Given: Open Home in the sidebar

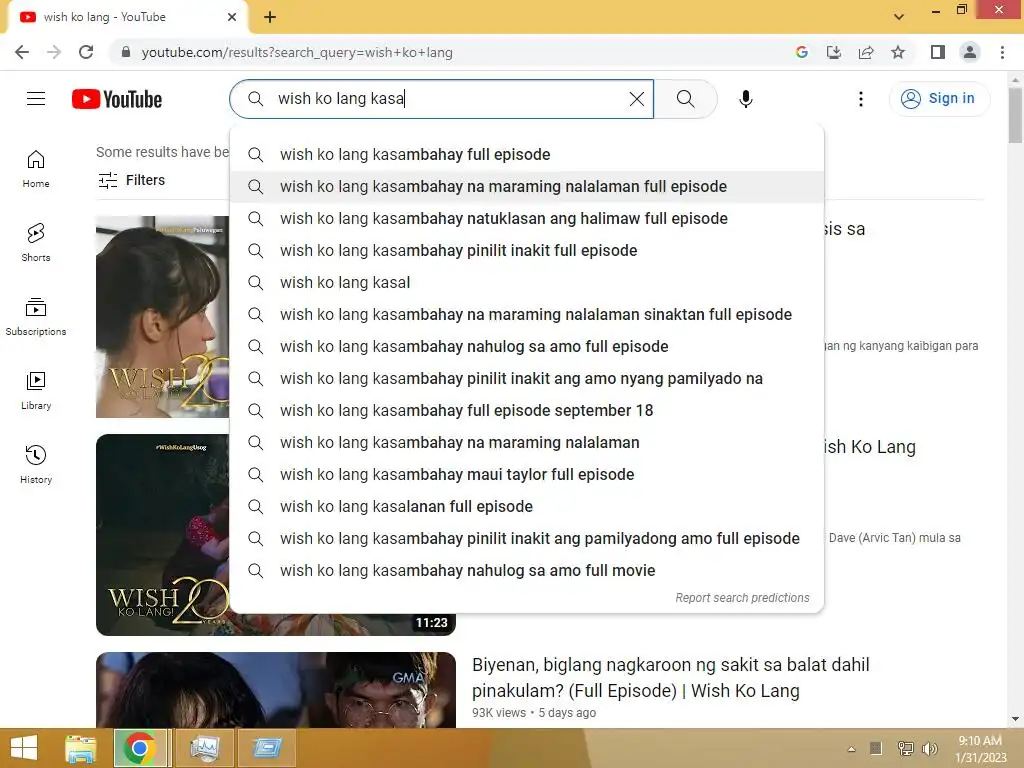Looking at the screenshot, I should [36, 168].
